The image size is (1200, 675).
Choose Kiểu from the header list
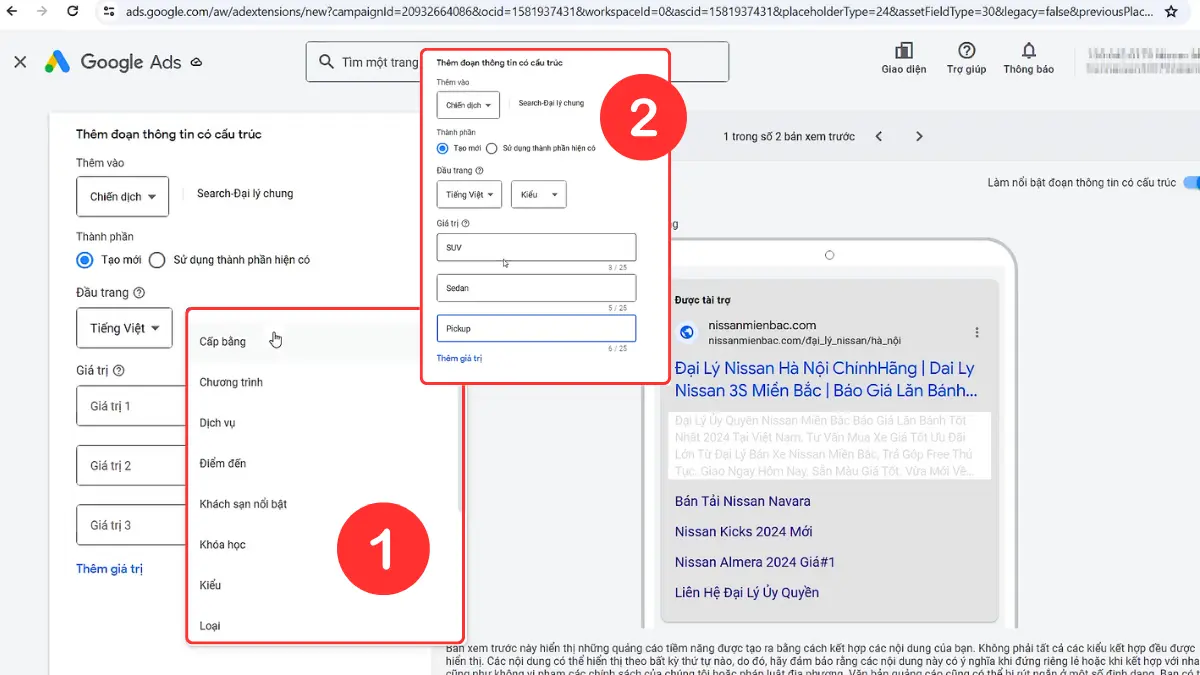pos(210,585)
